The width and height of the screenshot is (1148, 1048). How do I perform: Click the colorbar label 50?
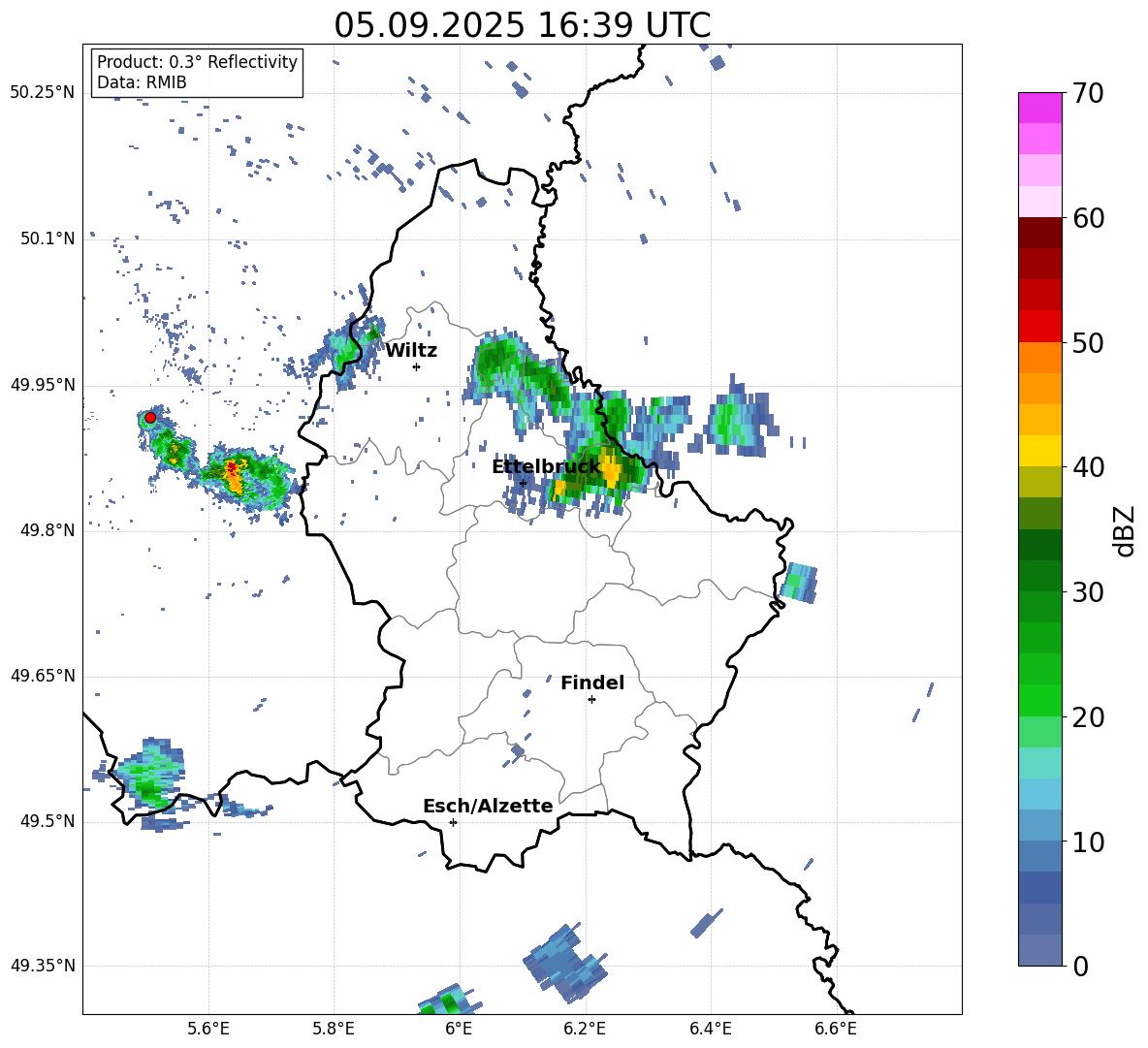[1088, 342]
